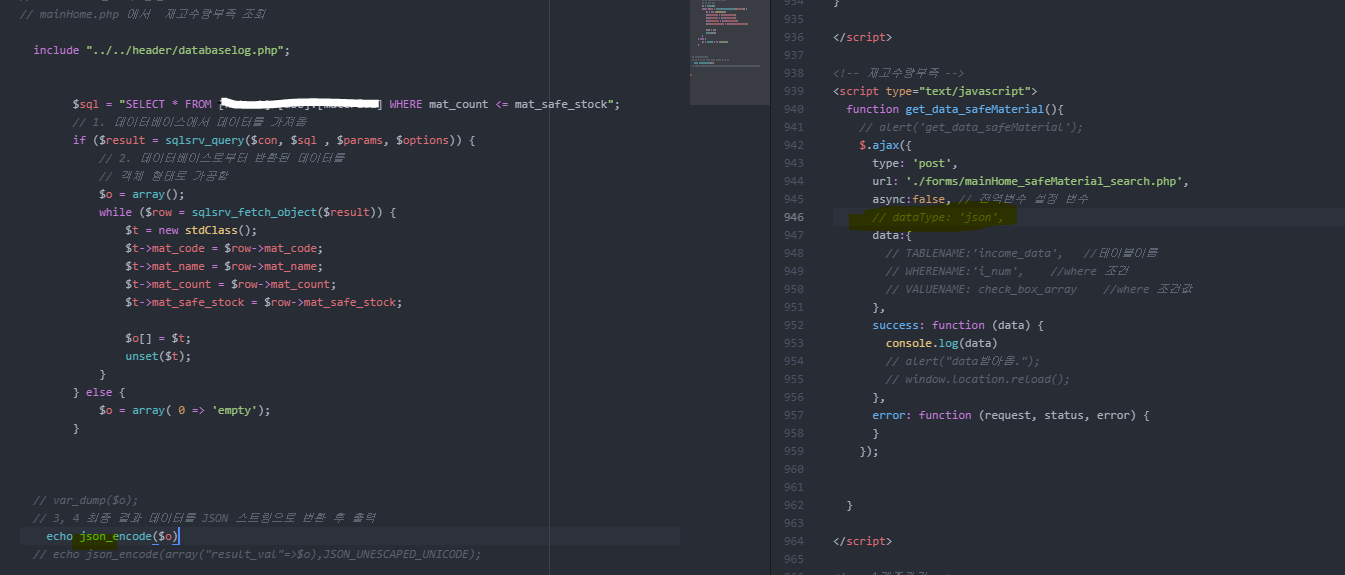Click the 'error: function (request, status, error)' line
Image resolution: width=1345 pixels, height=575 pixels.
pos(1011,415)
